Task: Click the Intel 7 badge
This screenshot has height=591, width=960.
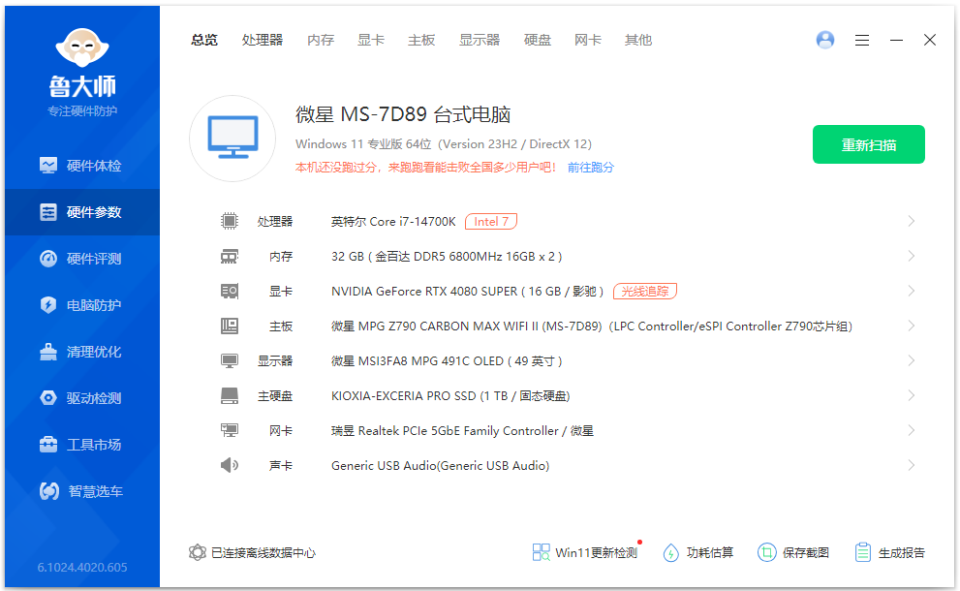Action: coord(491,221)
